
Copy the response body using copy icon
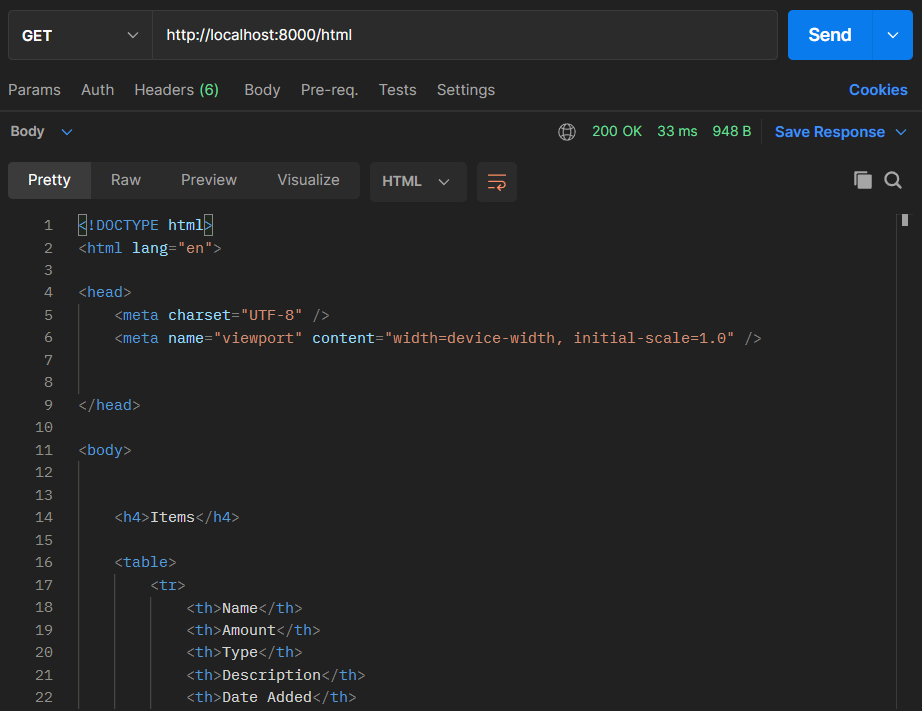pos(863,181)
